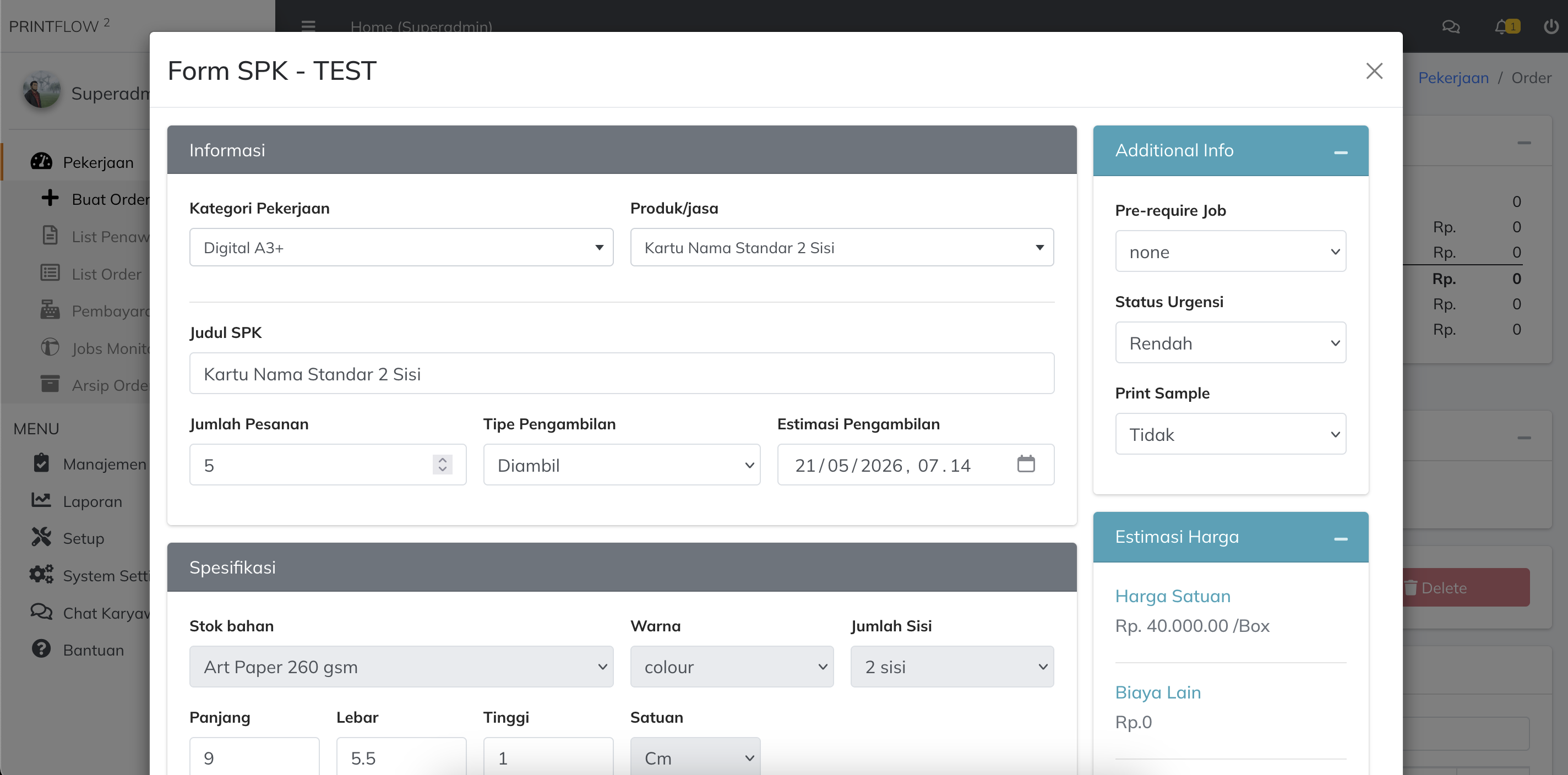Open List Order in sidebar
Image resolution: width=1568 pixels, height=775 pixels.
[x=106, y=274]
